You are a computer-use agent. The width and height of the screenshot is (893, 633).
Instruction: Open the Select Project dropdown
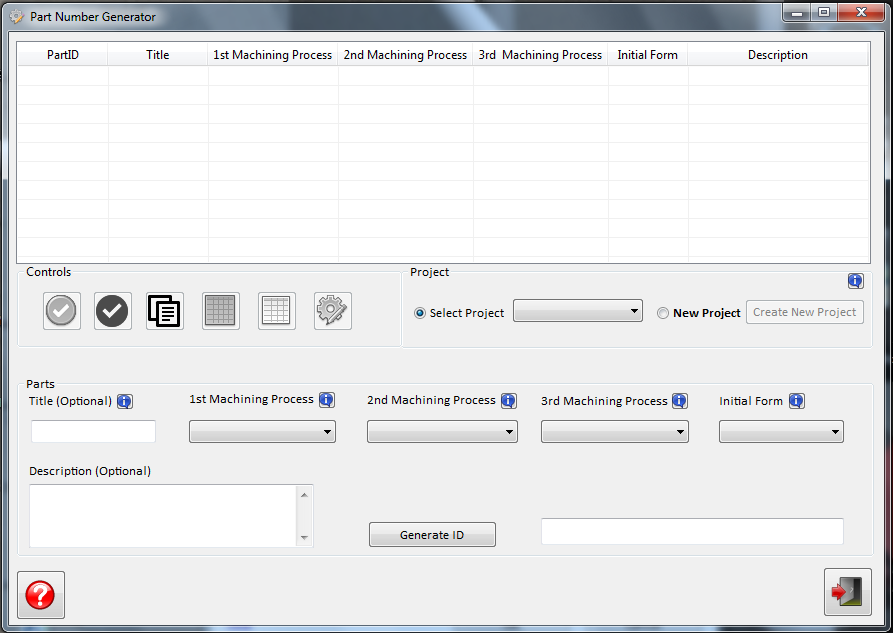[x=577, y=310]
